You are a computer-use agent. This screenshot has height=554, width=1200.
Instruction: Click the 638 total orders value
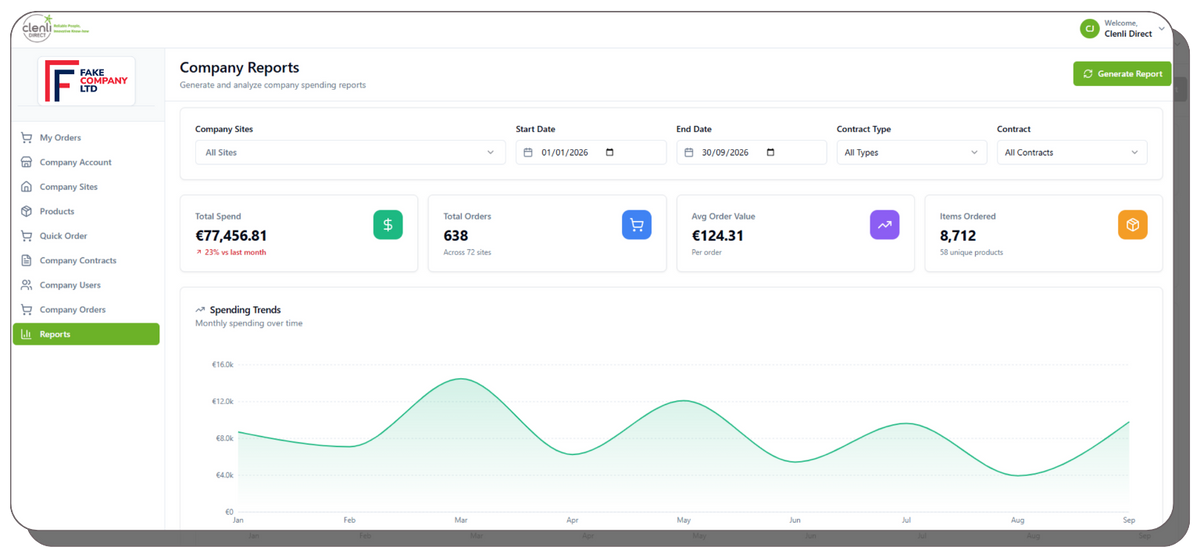click(x=456, y=236)
